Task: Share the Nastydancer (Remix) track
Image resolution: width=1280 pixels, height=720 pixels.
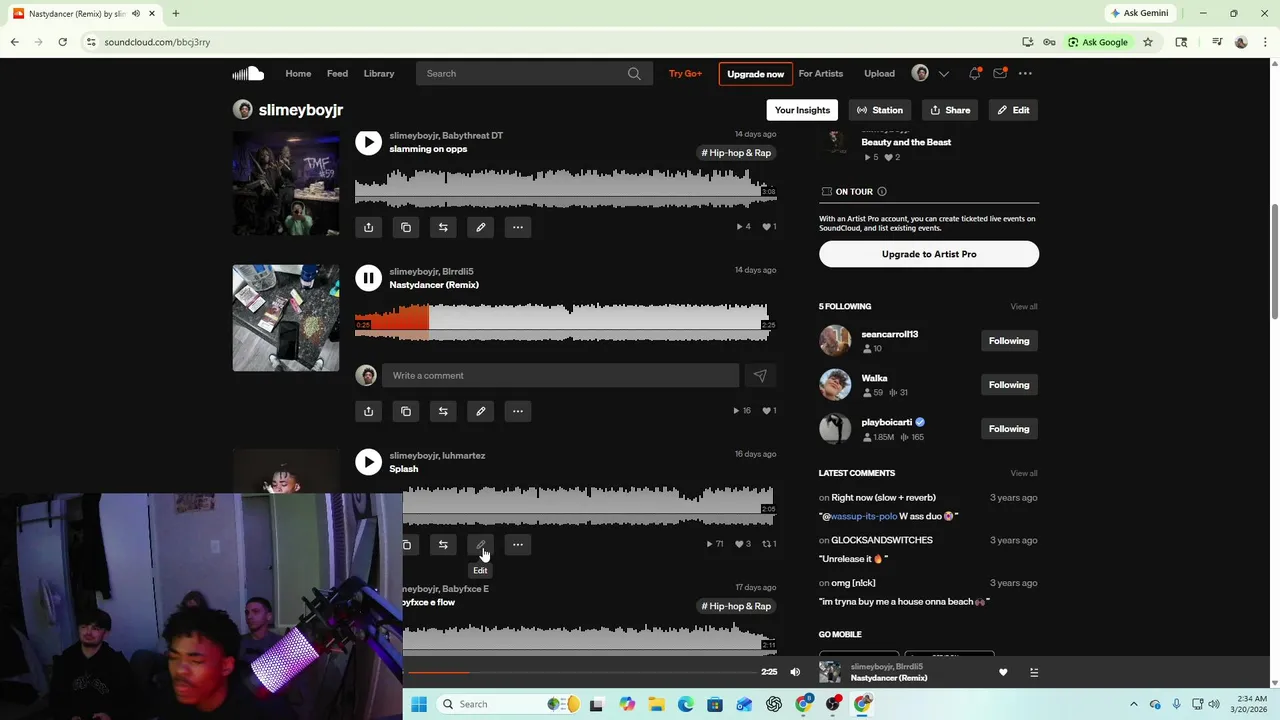Action: (368, 411)
